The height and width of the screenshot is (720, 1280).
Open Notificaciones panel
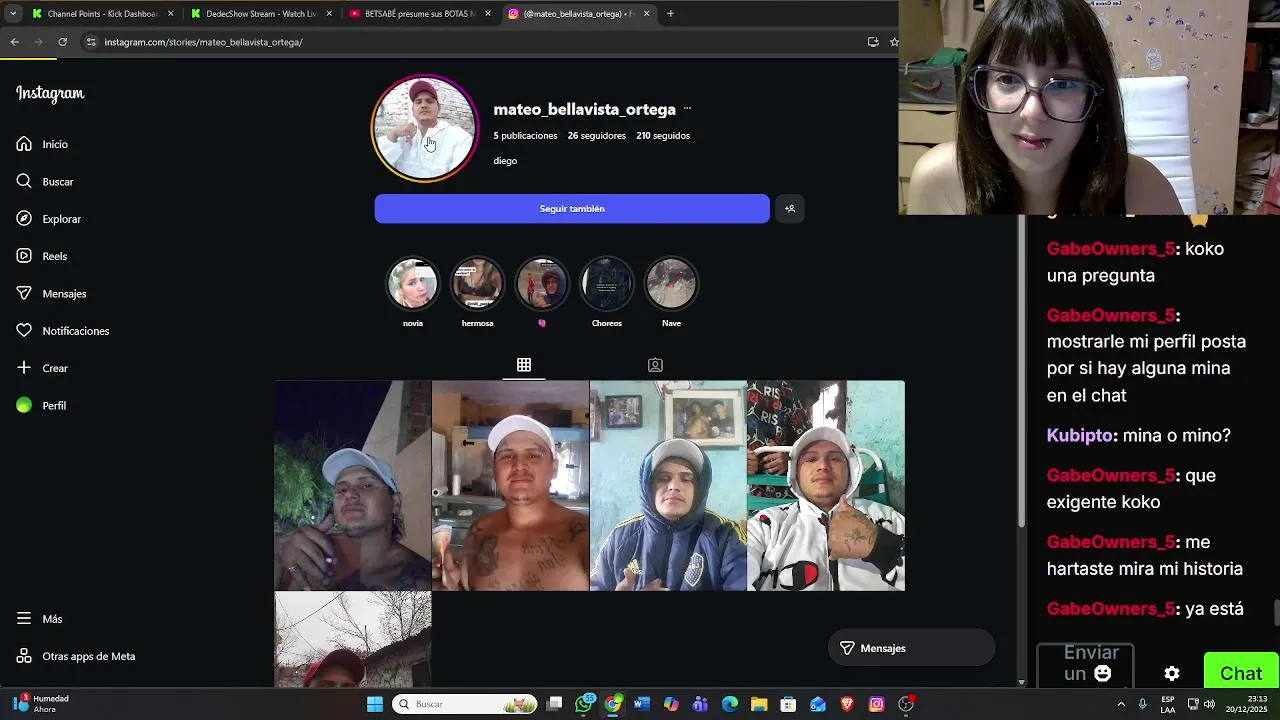click(x=62, y=331)
